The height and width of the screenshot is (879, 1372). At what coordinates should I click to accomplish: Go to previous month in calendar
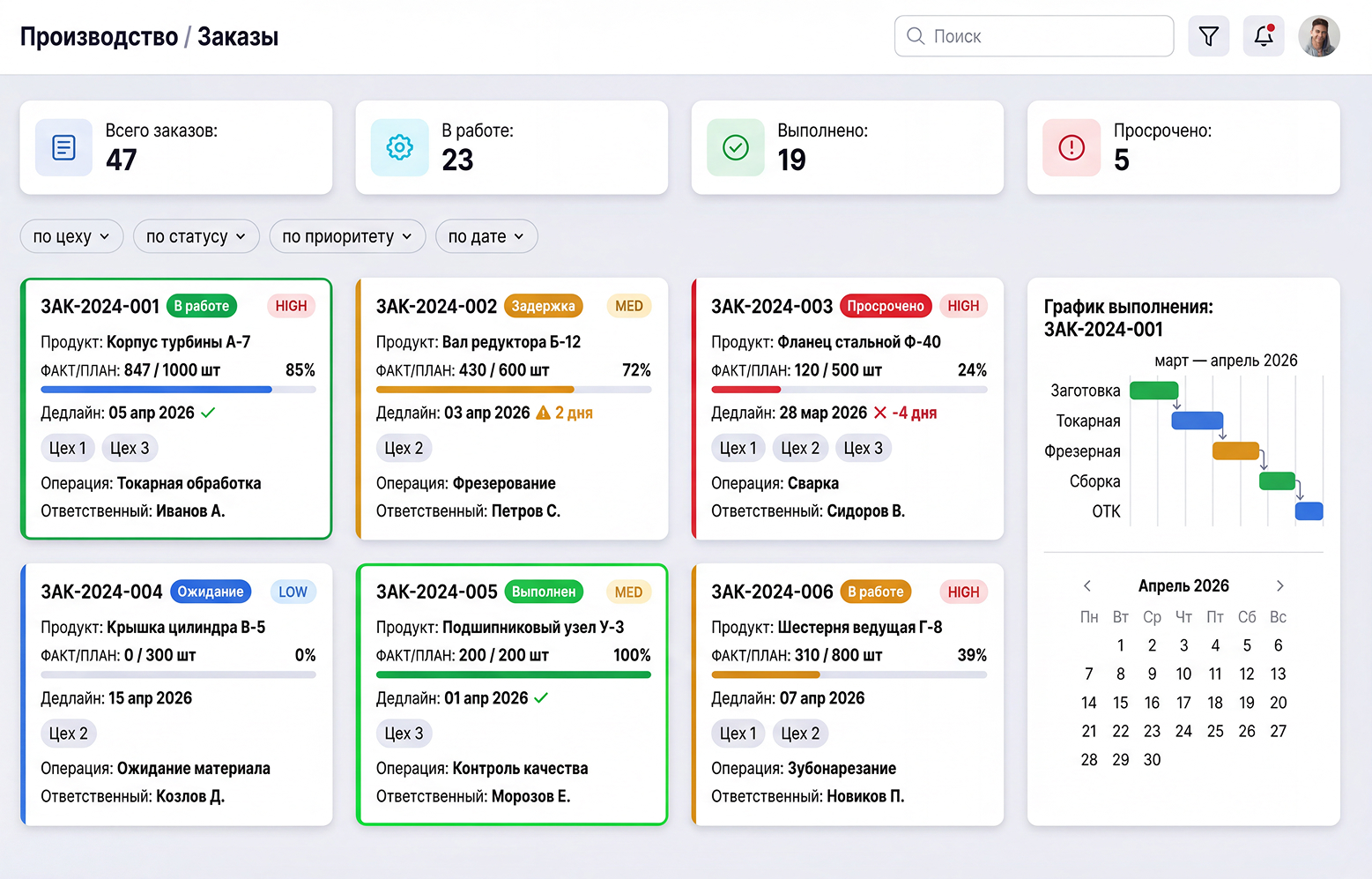coord(1087,585)
